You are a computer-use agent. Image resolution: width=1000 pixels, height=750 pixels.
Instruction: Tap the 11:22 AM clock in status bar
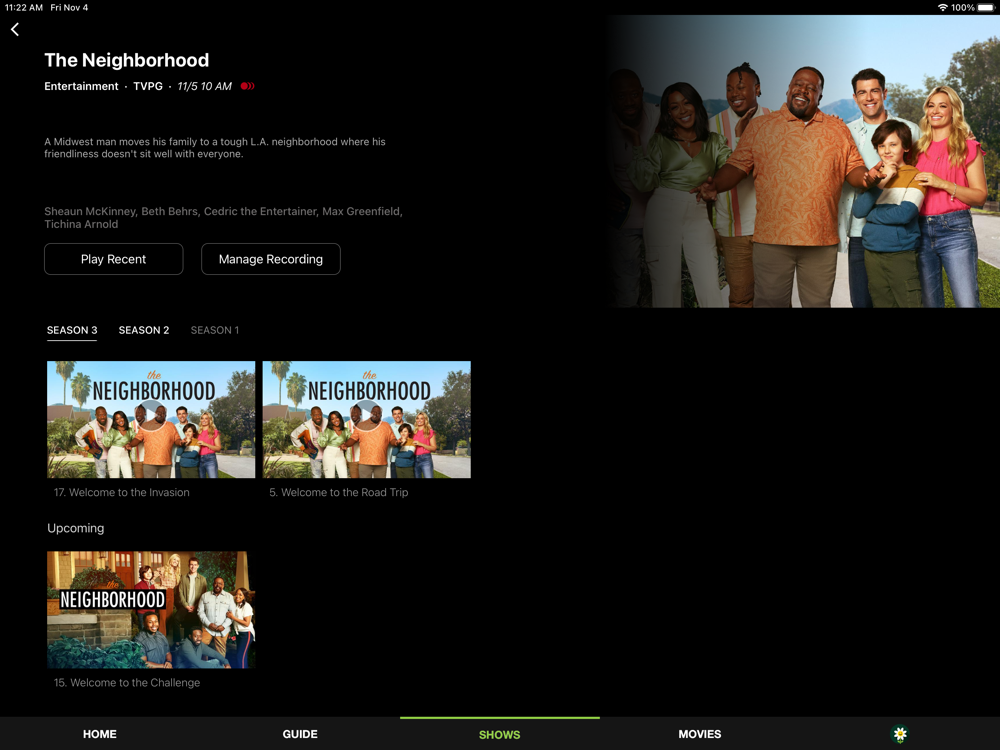tap(24, 8)
